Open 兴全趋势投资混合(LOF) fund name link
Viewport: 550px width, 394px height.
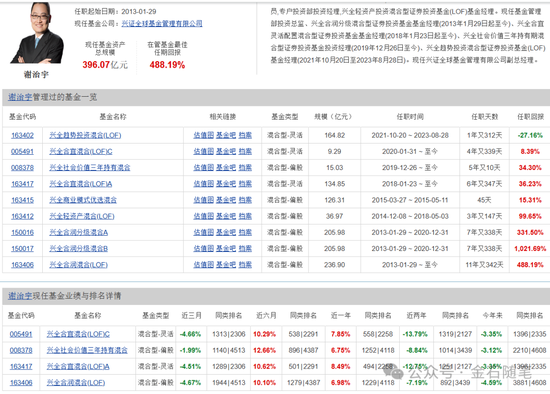click(x=85, y=135)
